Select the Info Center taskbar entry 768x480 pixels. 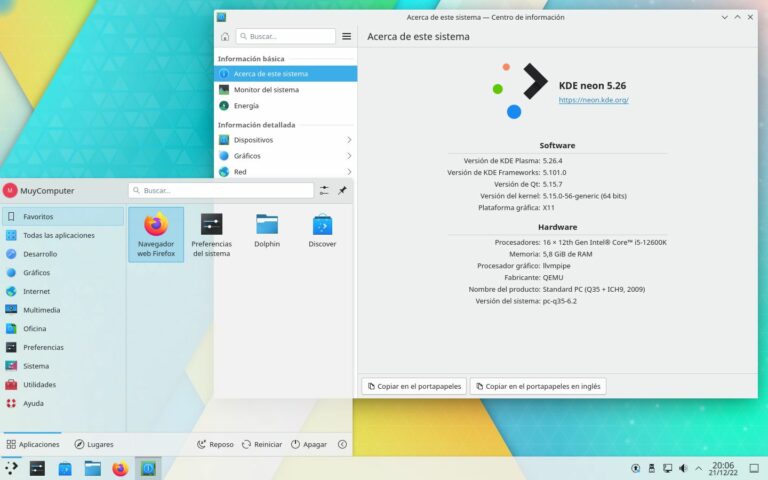pos(148,469)
